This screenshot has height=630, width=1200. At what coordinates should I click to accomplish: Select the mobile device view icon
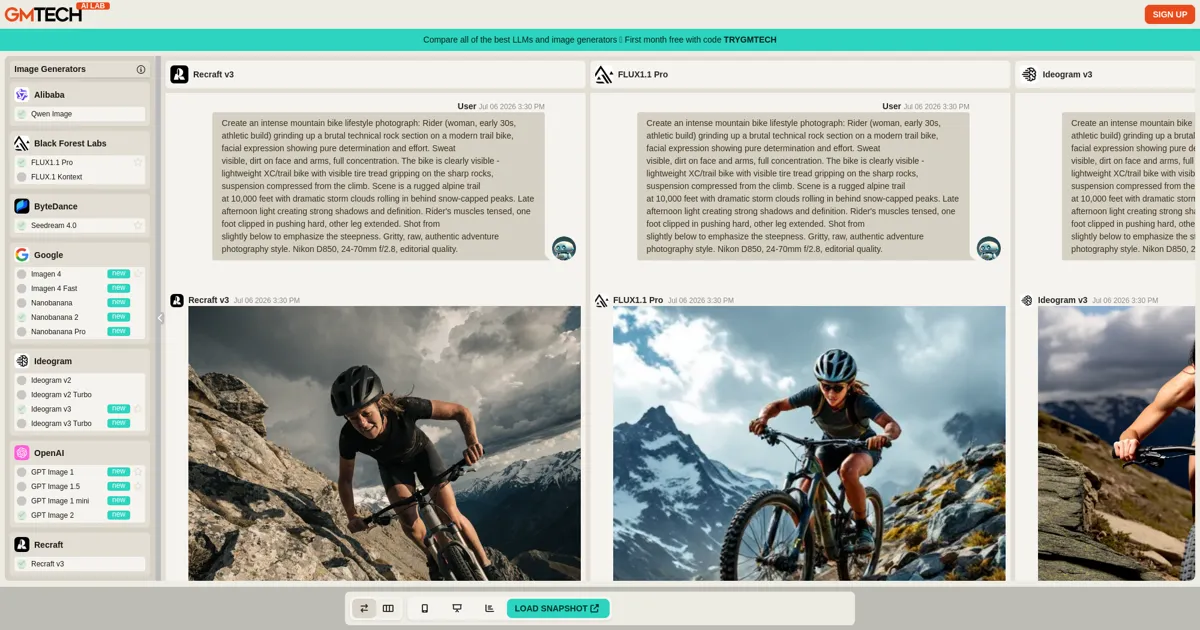click(x=424, y=608)
